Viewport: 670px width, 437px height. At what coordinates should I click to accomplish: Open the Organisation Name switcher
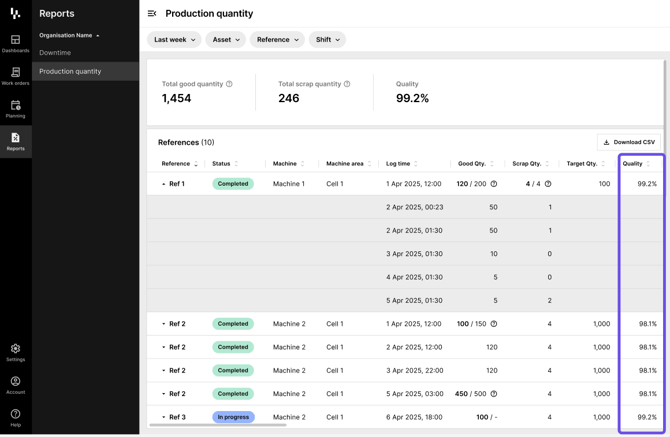pyautogui.click(x=69, y=35)
